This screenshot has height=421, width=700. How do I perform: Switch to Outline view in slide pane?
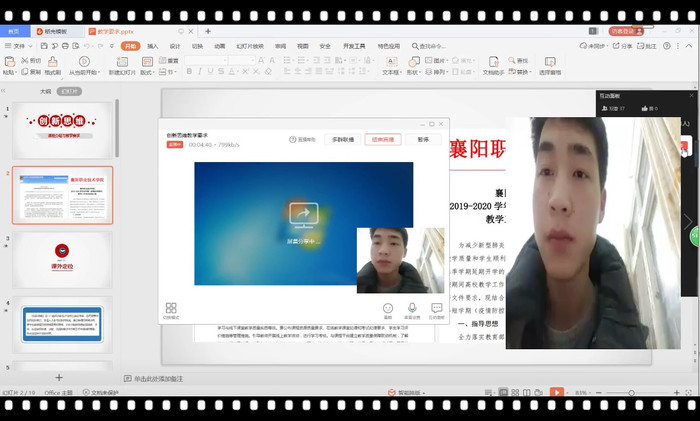(46, 92)
